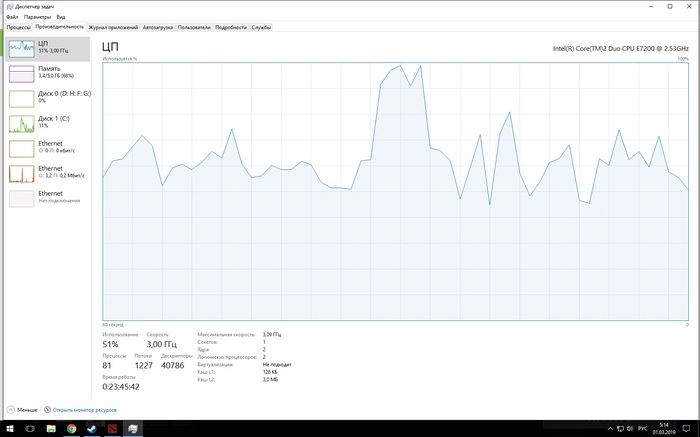The height and width of the screenshot is (437, 700).
Task: Open the Параметры menu
Action: (x=37, y=17)
